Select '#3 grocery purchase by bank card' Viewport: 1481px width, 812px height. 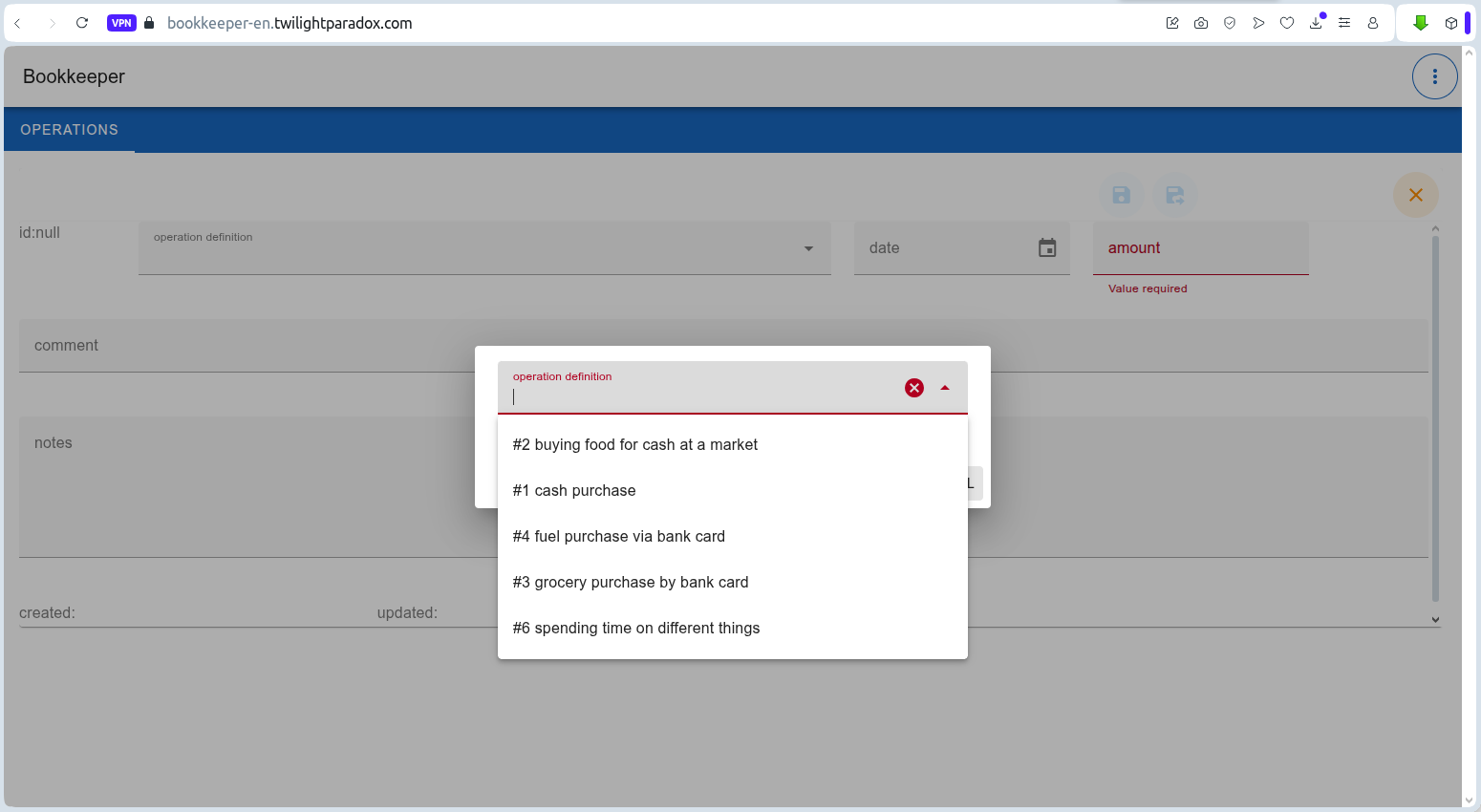click(x=631, y=583)
